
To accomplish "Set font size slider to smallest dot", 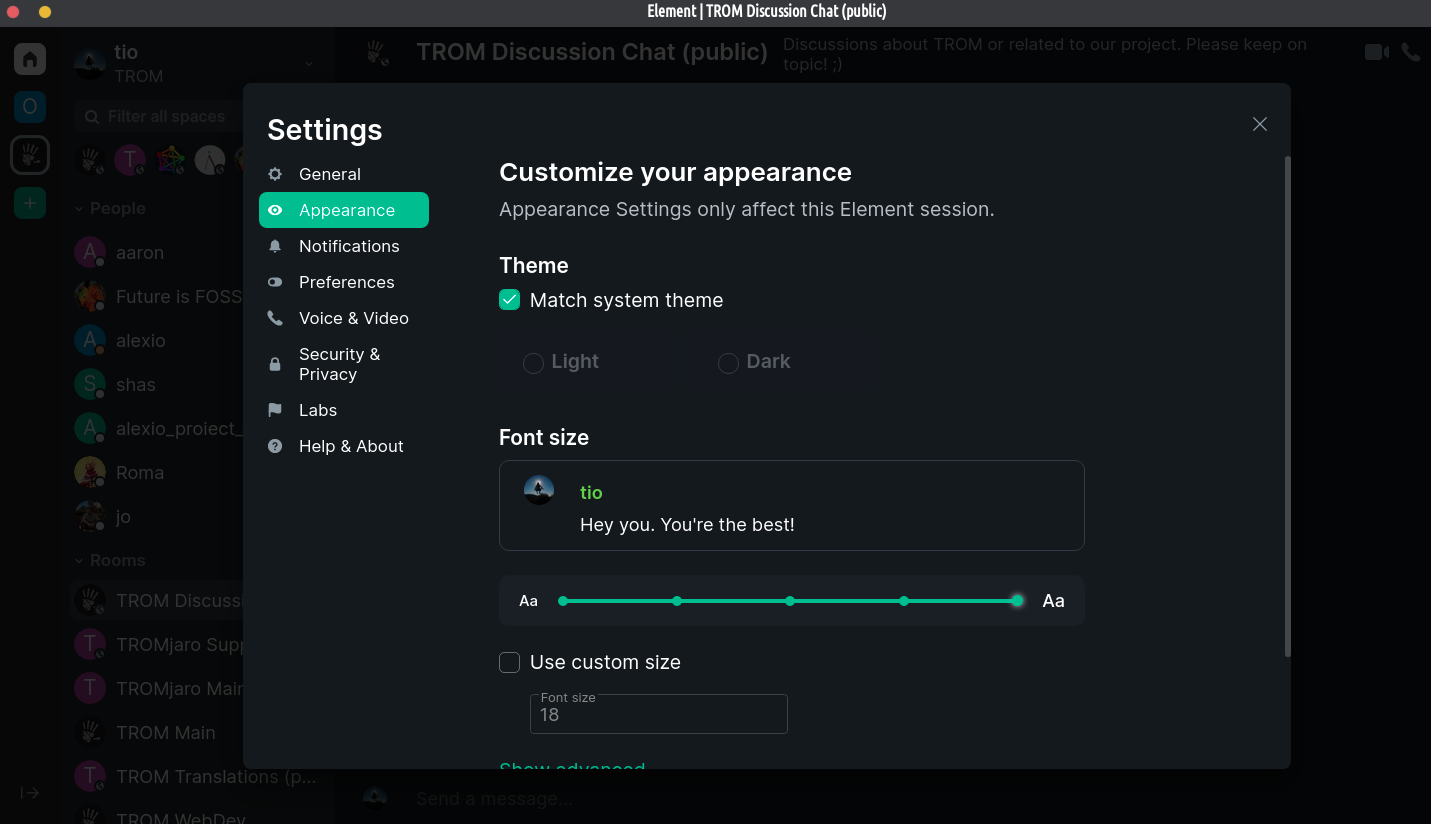I will coord(563,601).
